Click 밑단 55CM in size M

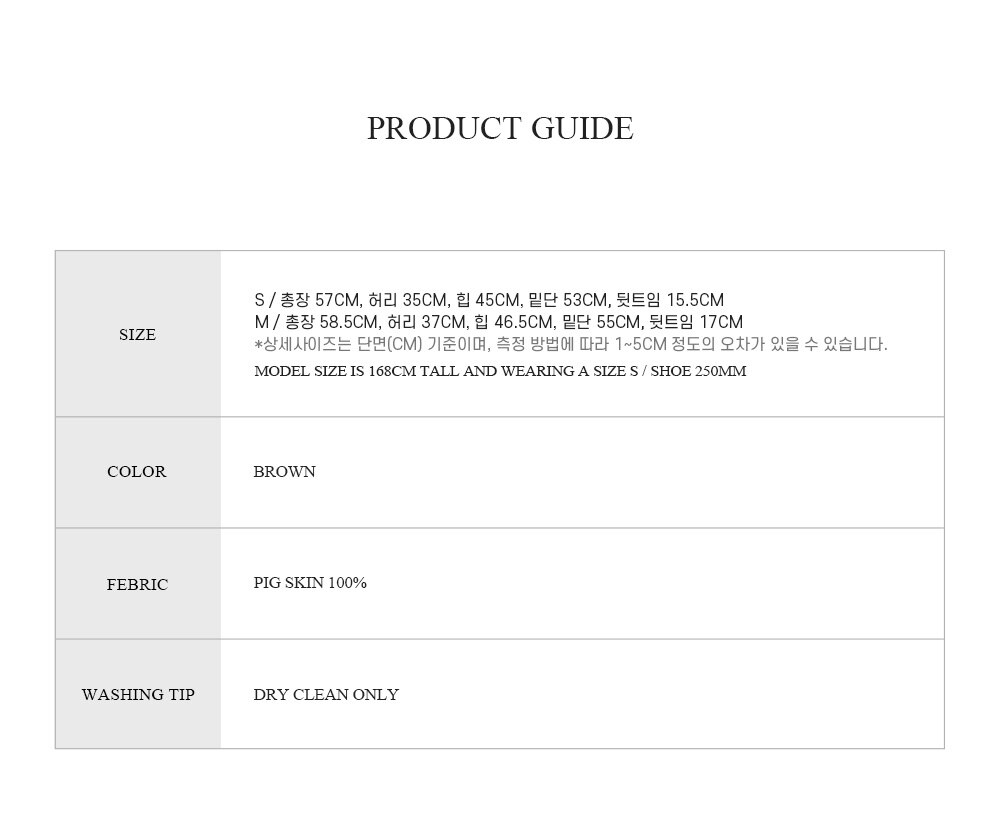pyautogui.click(x=602, y=321)
